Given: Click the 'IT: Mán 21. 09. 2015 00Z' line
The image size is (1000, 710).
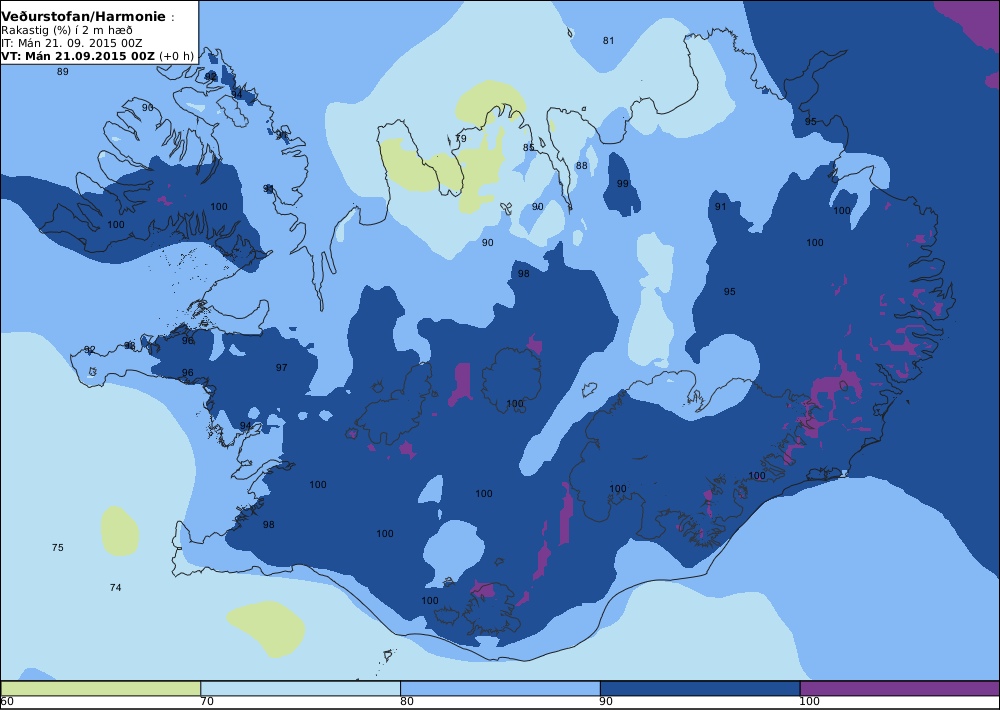Looking at the screenshot, I should [x=72, y=43].
